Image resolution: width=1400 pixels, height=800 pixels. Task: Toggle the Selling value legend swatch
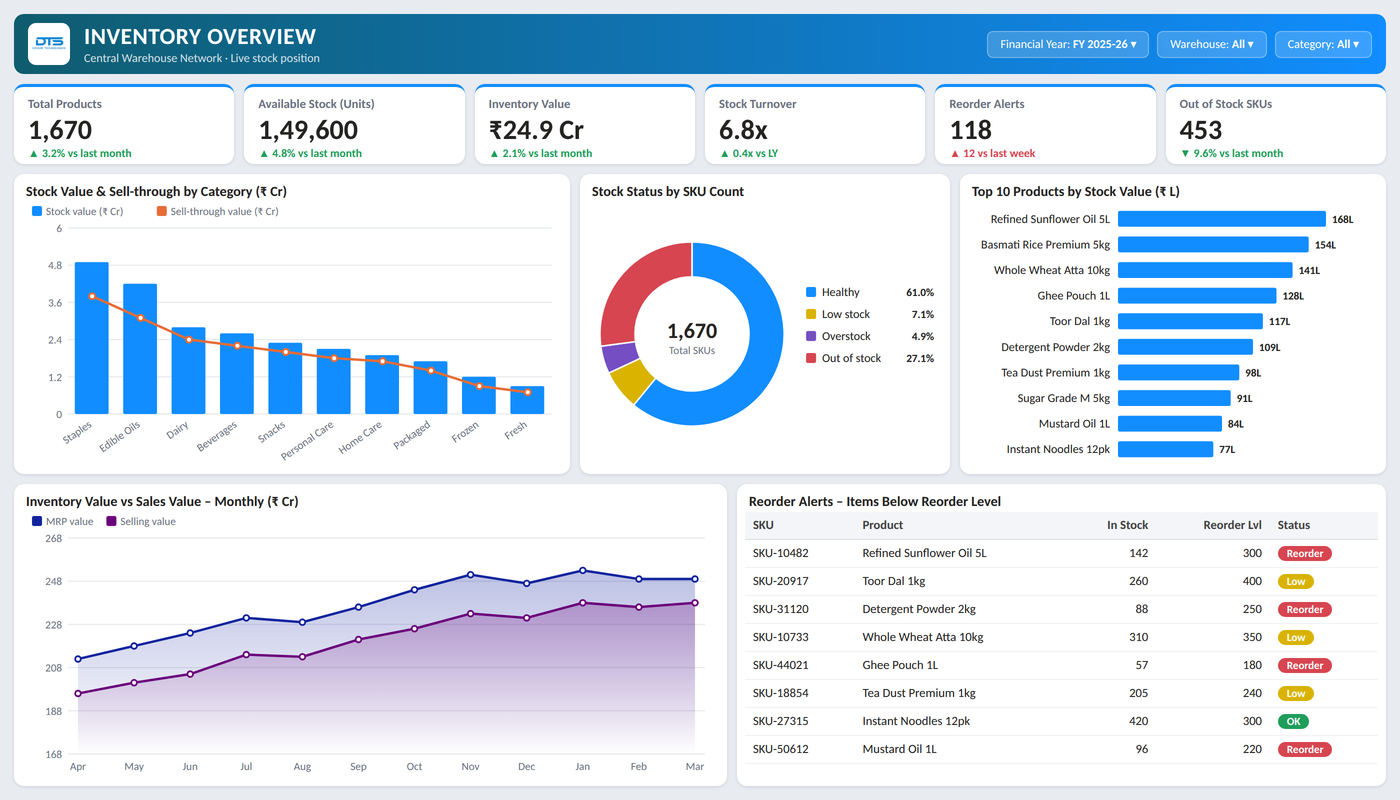point(111,521)
